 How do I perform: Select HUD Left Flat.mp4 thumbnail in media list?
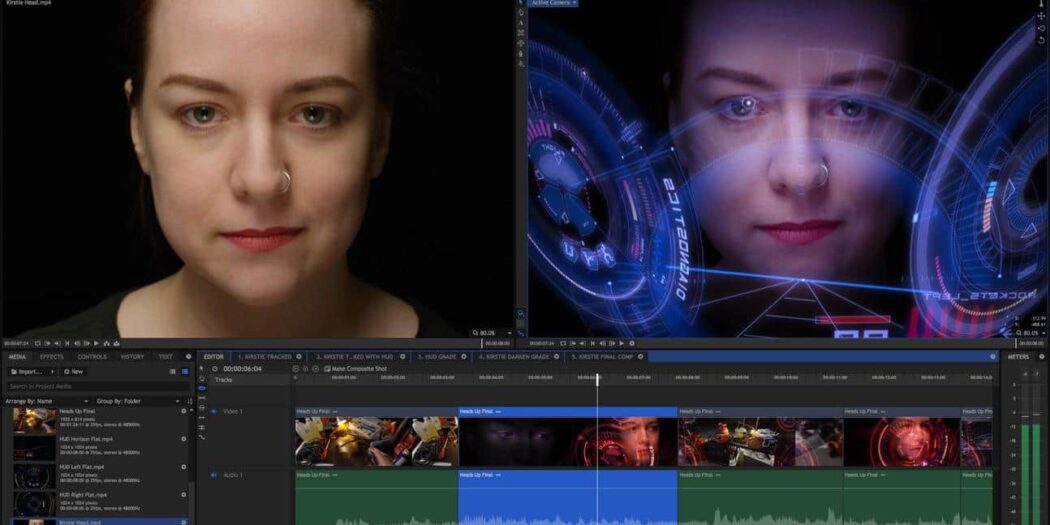point(34,475)
